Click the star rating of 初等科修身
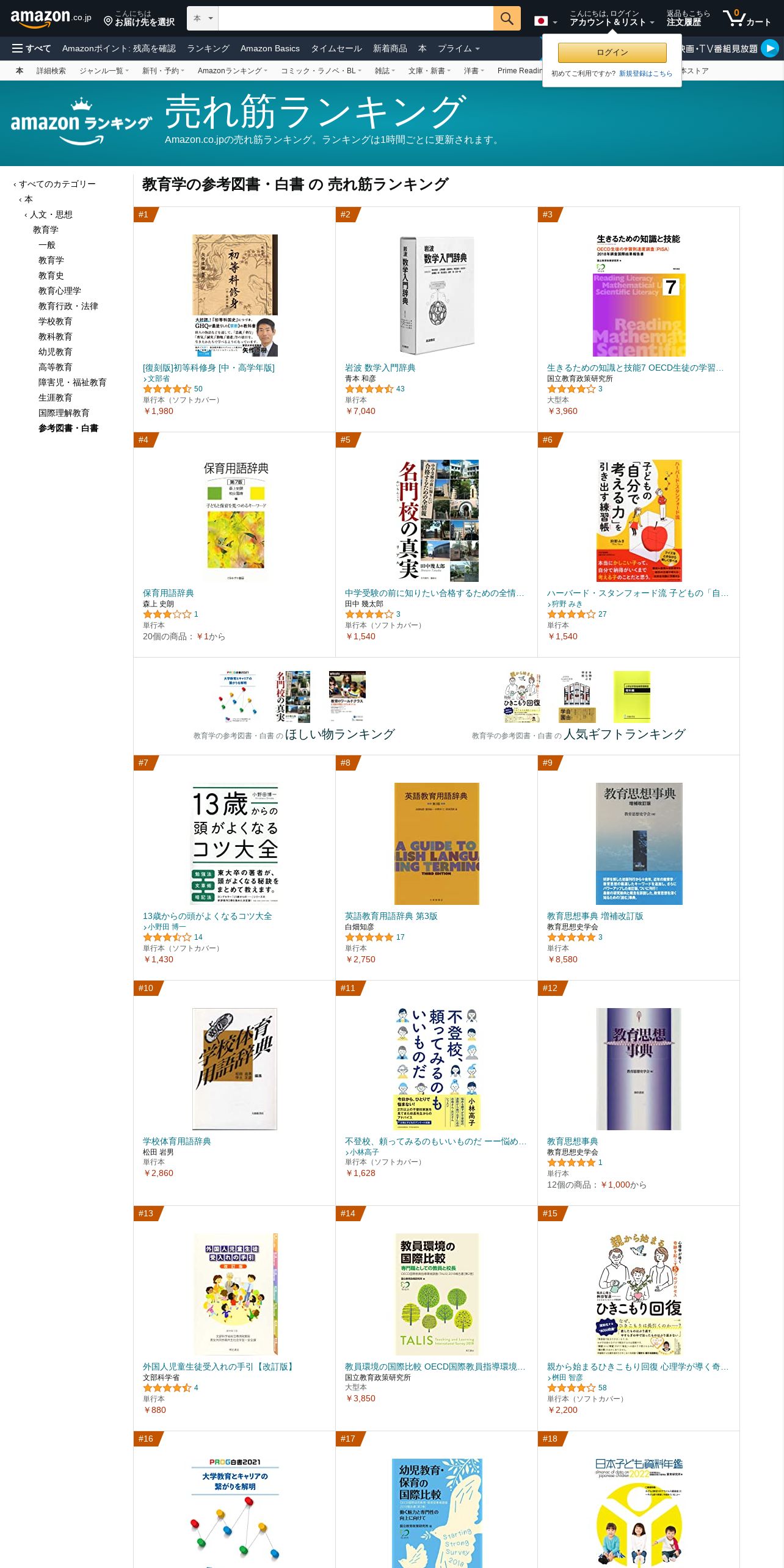784x1568 pixels. pyautogui.click(x=167, y=389)
